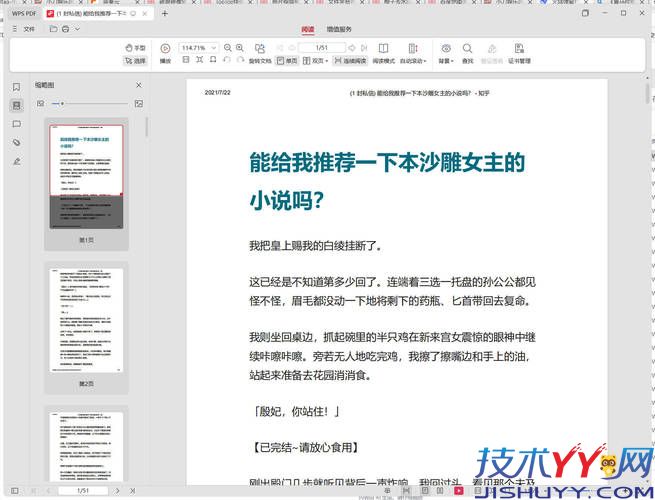The height and width of the screenshot is (500, 655).
Task: Click Rotate Document (旋转文档) button
Action: pos(260,53)
